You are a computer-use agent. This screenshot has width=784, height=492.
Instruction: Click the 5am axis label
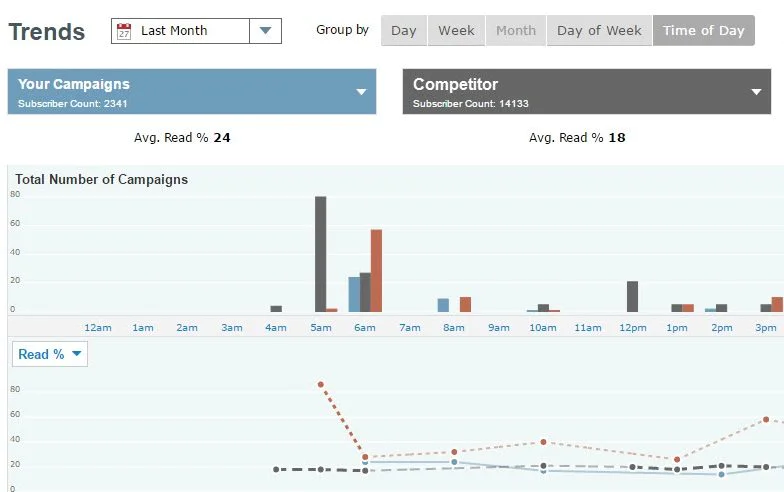coord(320,328)
